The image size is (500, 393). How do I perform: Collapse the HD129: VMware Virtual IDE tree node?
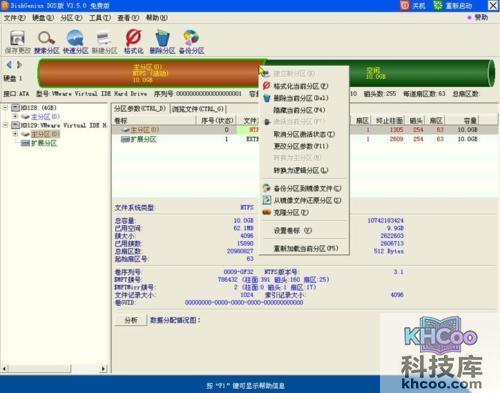click(5, 125)
